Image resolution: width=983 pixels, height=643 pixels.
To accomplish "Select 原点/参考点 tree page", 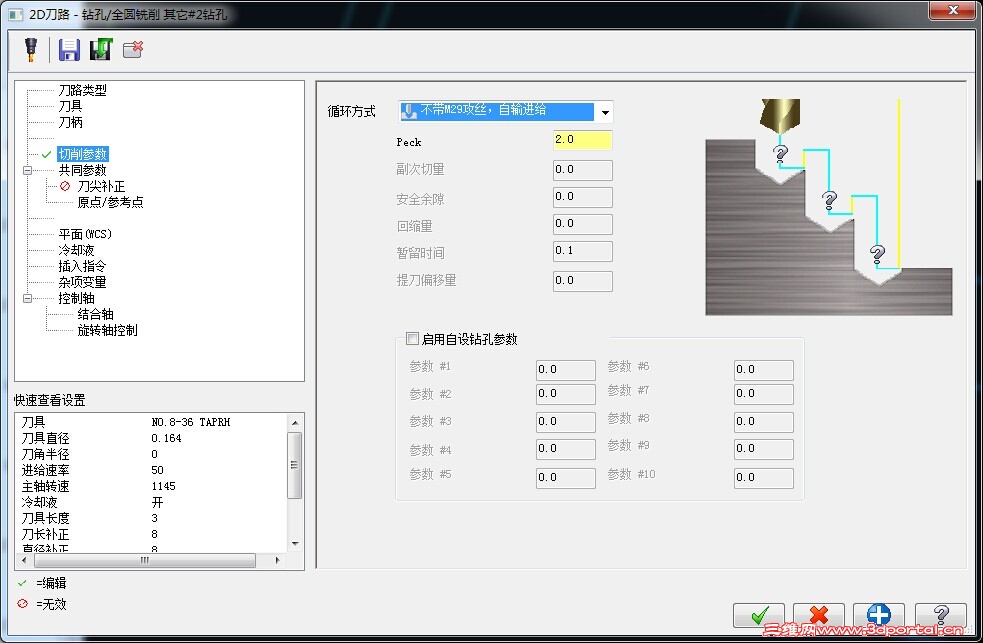I will click(x=110, y=202).
